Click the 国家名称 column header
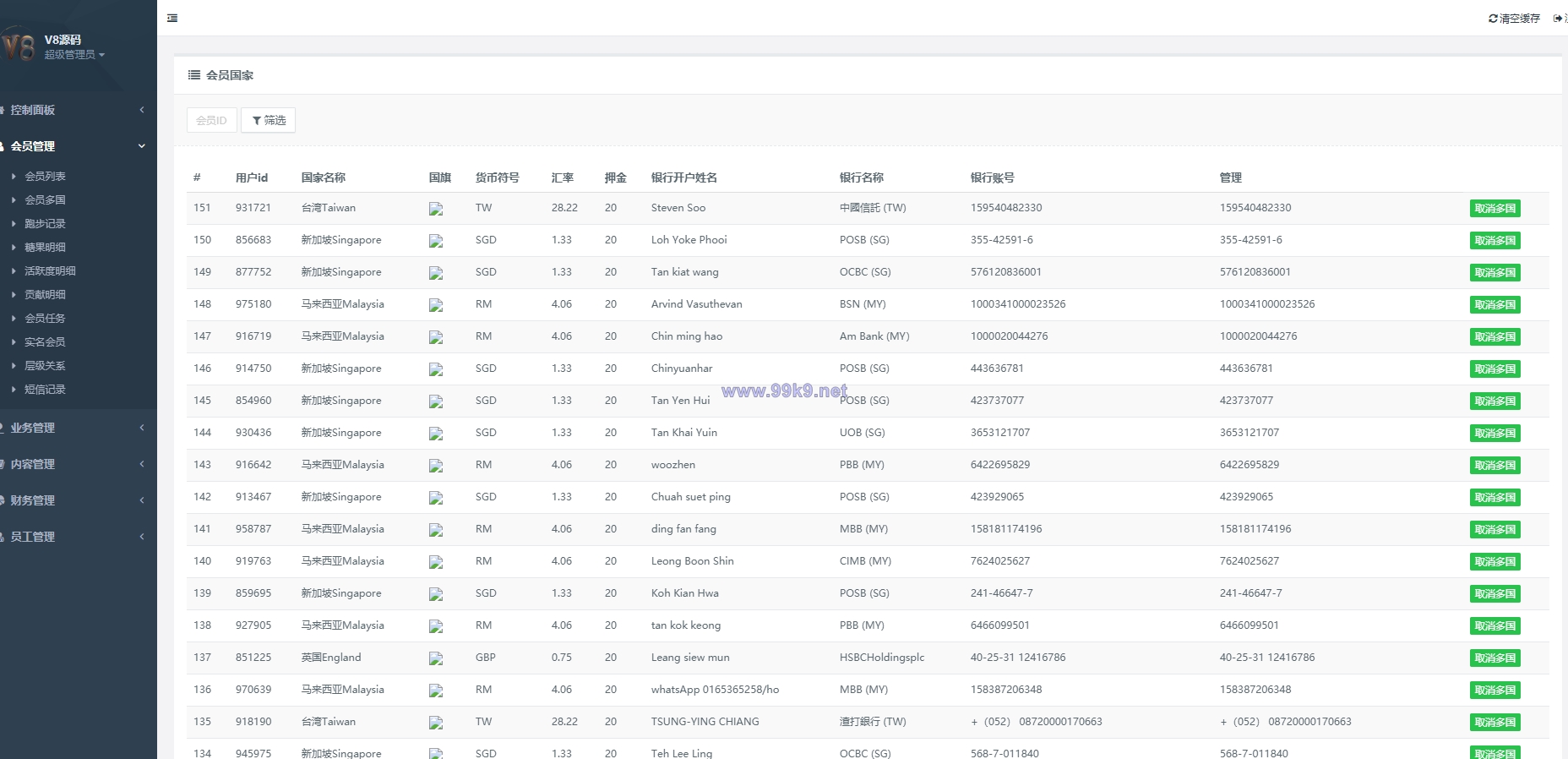 pyautogui.click(x=324, y=177)
